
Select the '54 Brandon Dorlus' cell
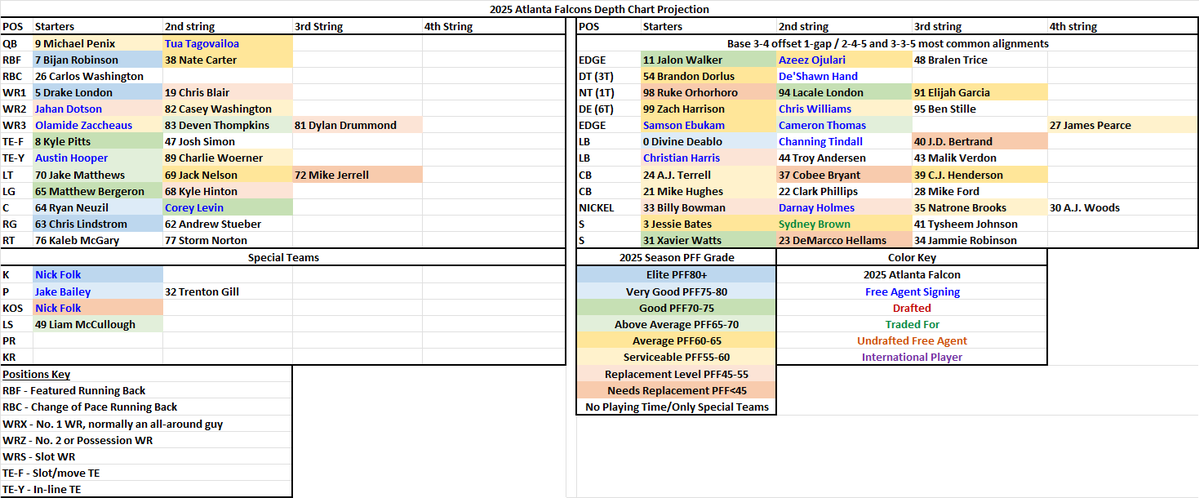709,76
